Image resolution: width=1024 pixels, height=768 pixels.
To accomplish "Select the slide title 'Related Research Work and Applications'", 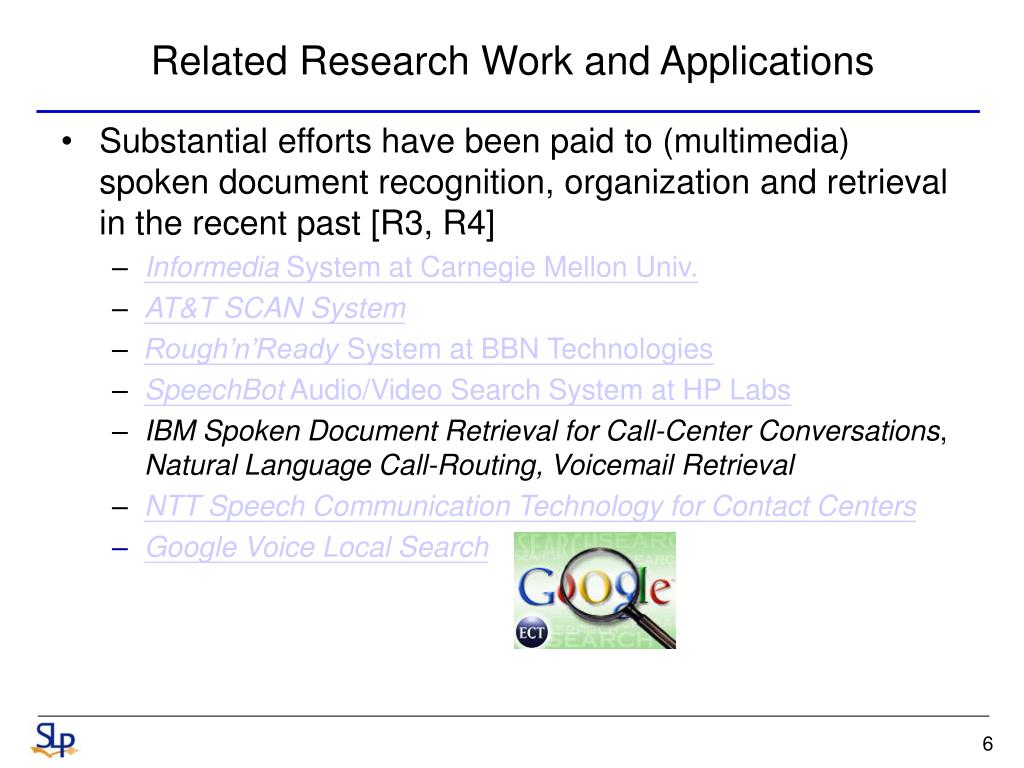I will [x=513, y=61].
